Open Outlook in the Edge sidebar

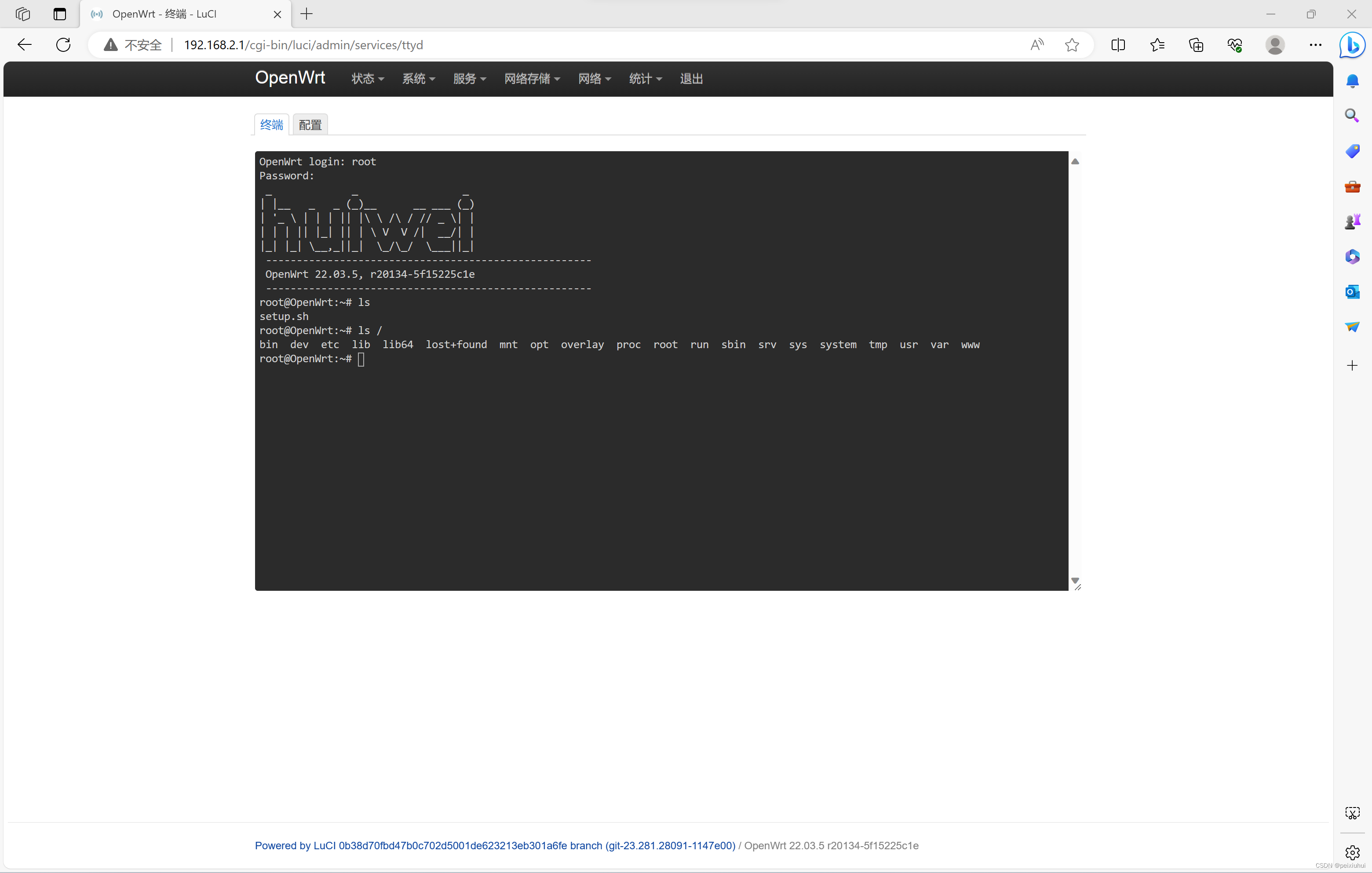point(1352,291)
